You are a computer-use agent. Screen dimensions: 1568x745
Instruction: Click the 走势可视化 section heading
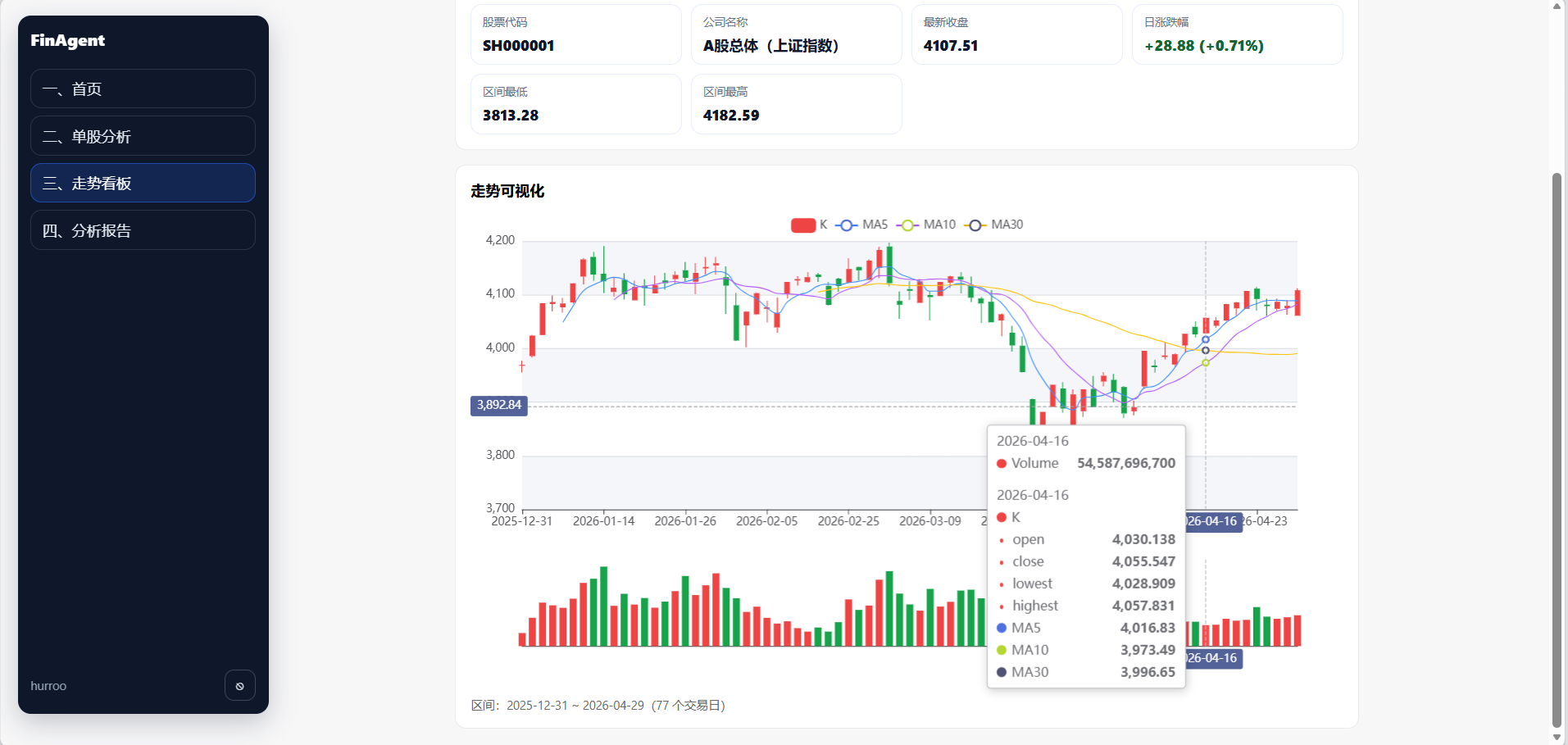point(507,191)
